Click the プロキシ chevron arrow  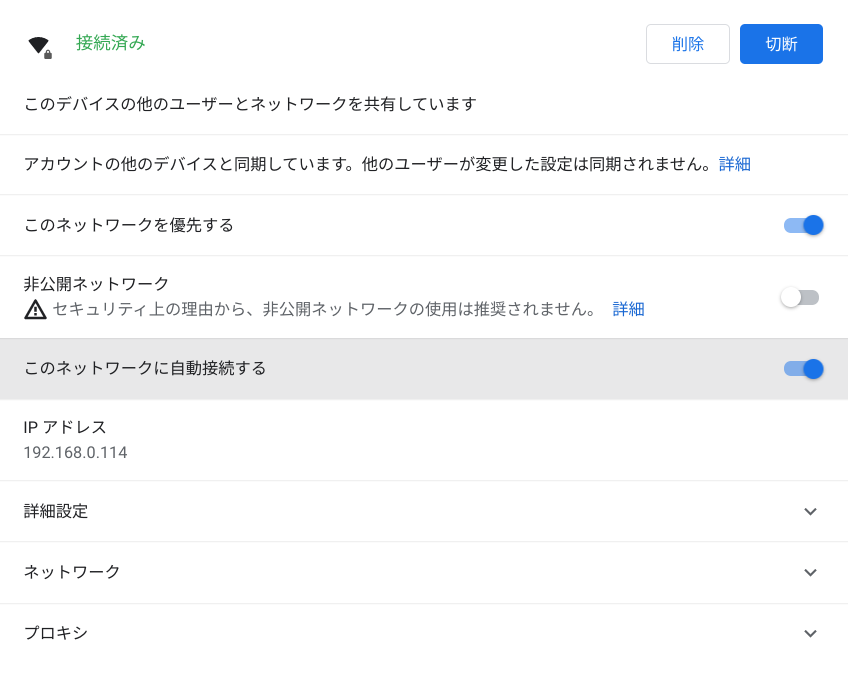coord(810,633)
